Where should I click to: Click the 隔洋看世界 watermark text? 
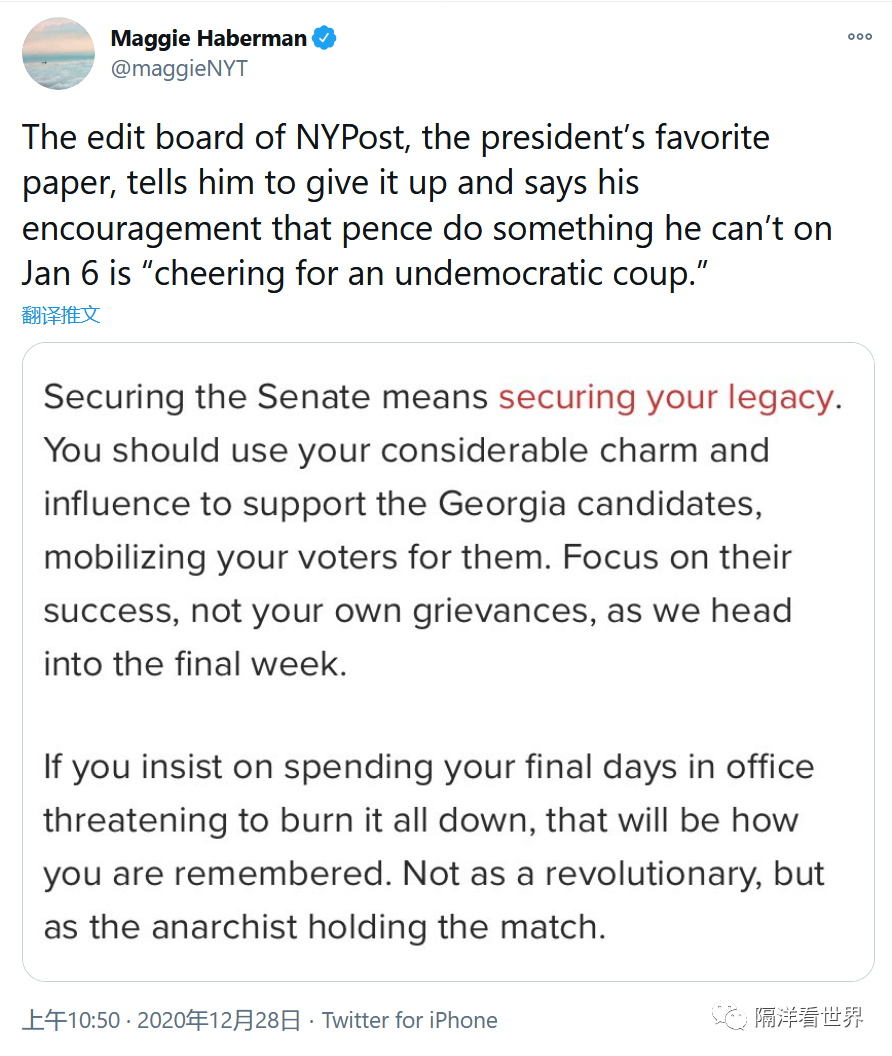808,1017
